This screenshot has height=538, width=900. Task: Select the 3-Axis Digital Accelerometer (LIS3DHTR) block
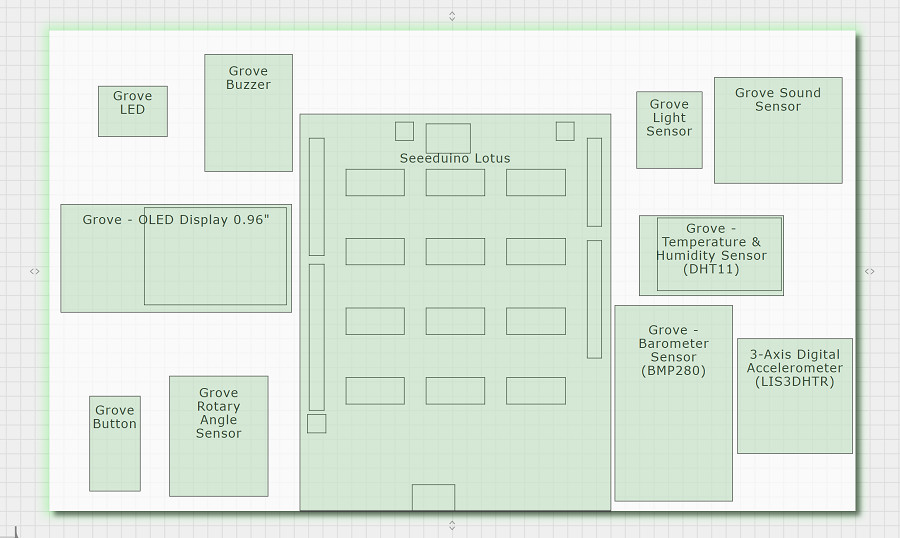795,396
